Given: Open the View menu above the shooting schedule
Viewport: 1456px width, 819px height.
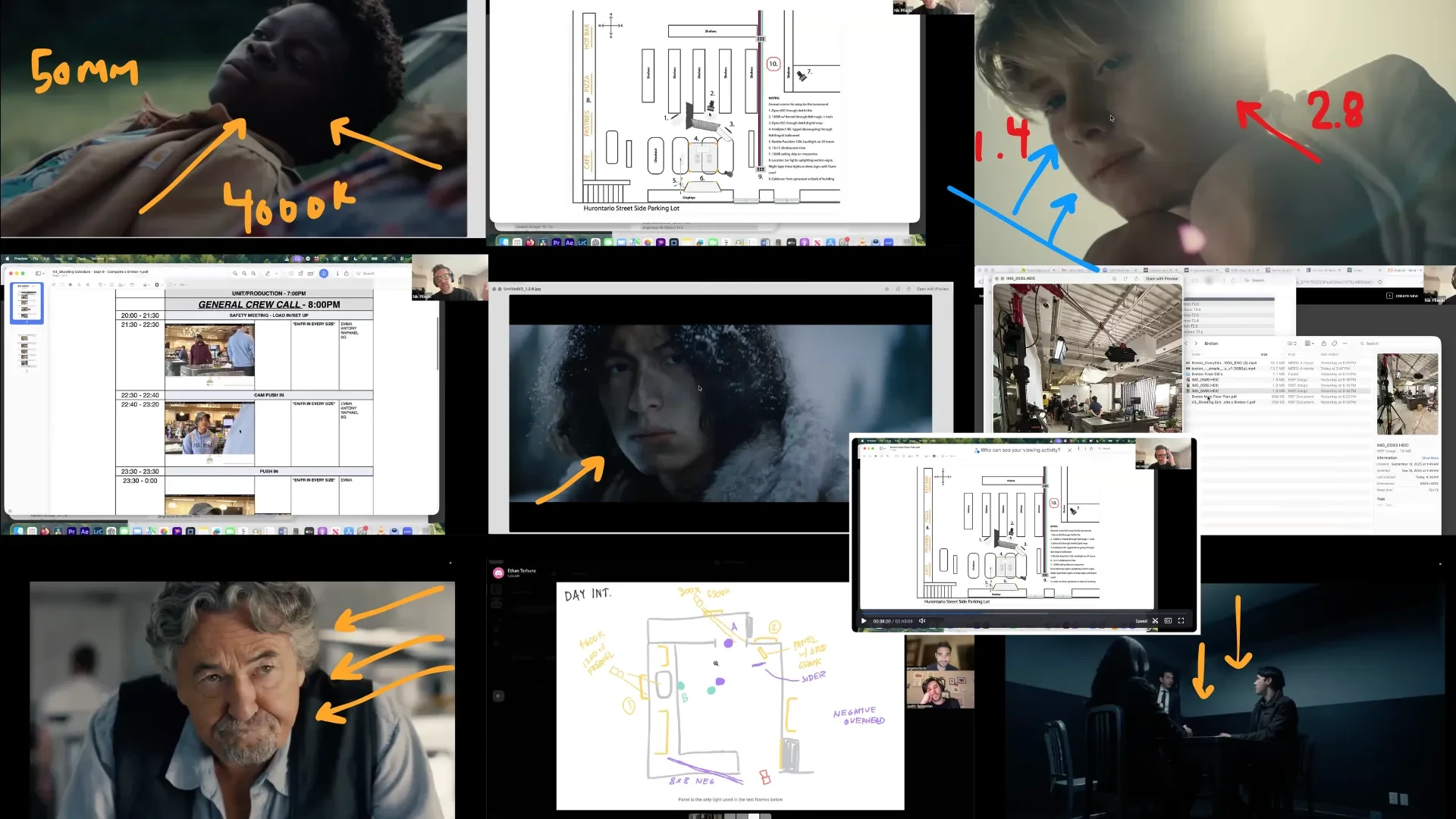Looking at the screenshot, I should coord(58,259).
